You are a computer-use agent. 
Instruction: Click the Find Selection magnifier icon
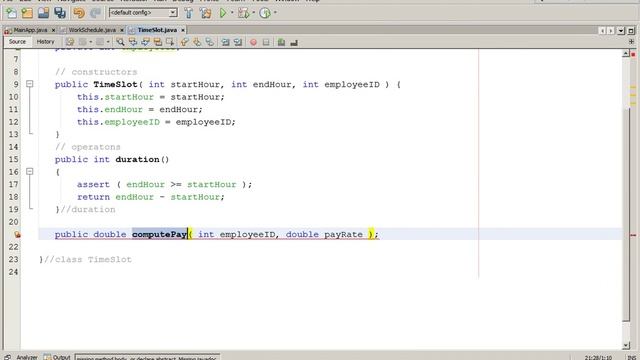(120, 42)
